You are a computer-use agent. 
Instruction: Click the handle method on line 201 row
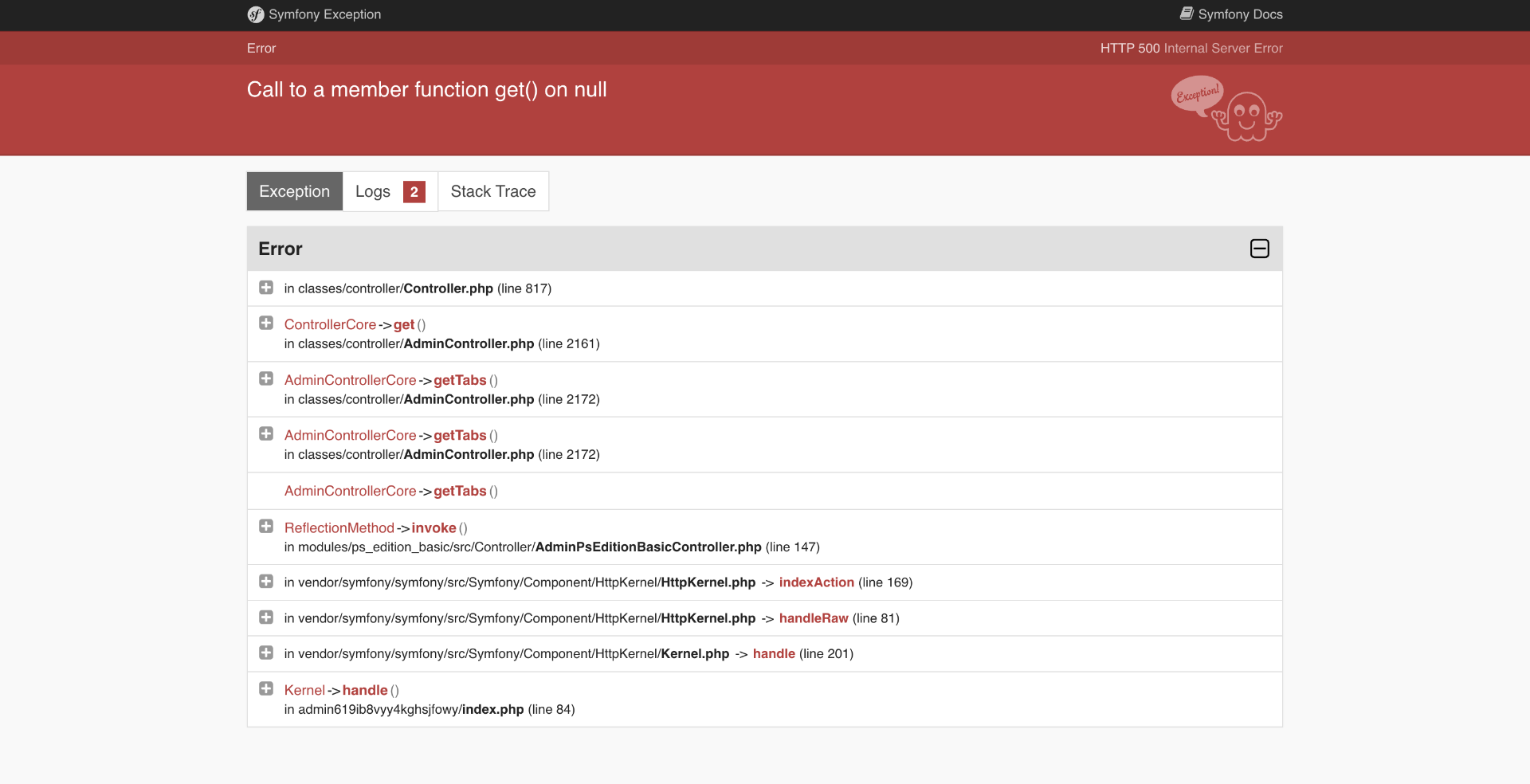[x=774, y=653]
